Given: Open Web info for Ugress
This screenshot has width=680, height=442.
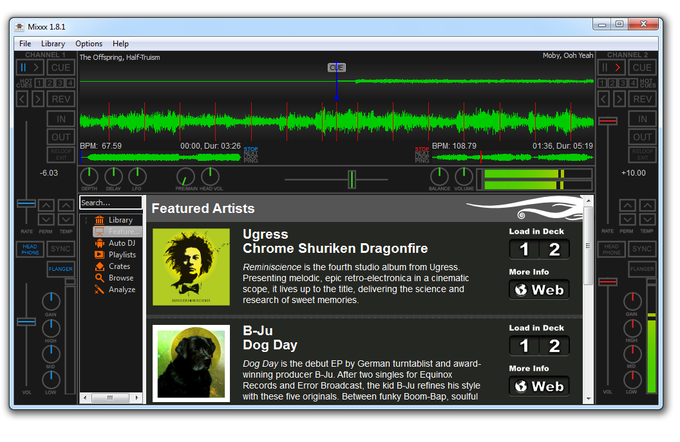Looking at the screenshot, I should point(539,289).
